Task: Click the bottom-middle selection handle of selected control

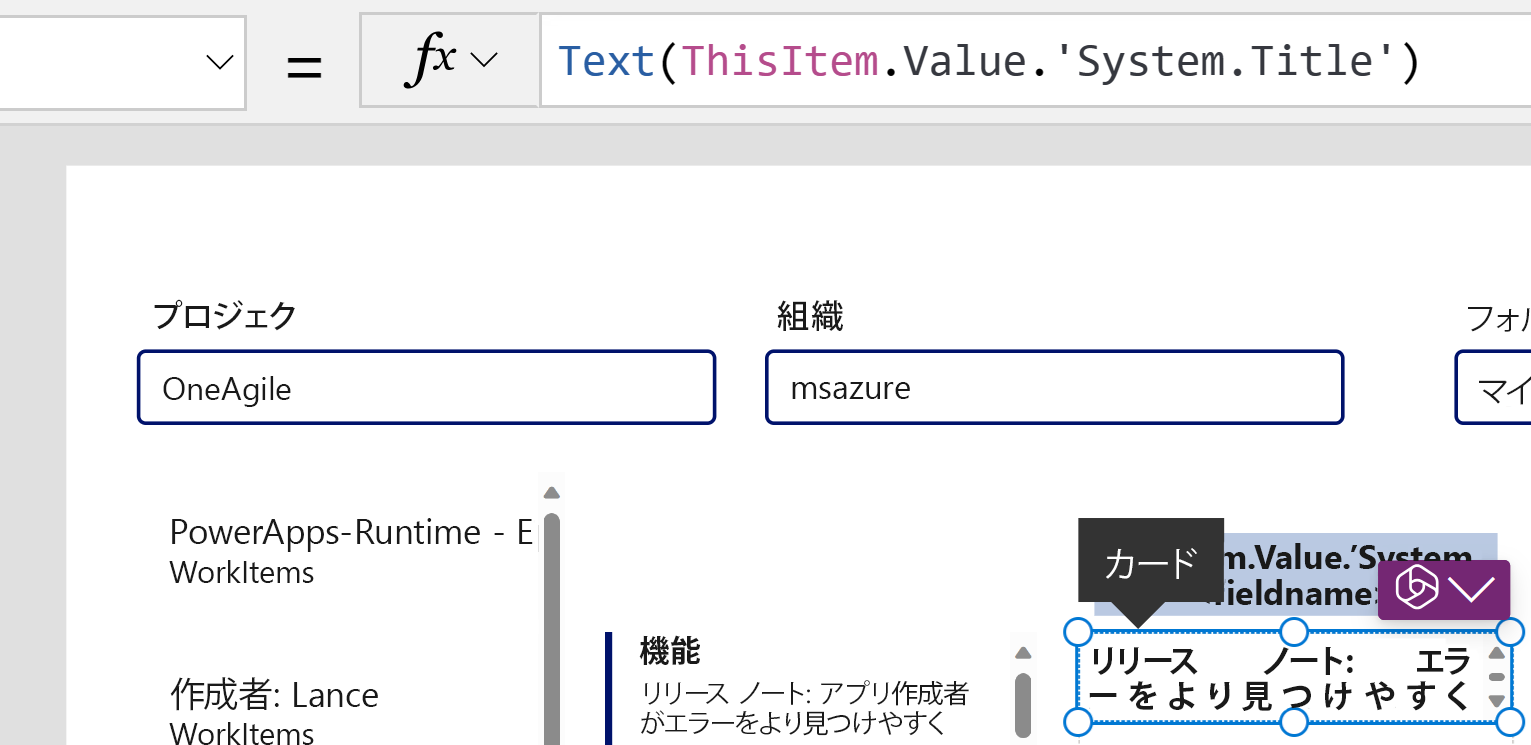Action: click(x=1294, y=721)
